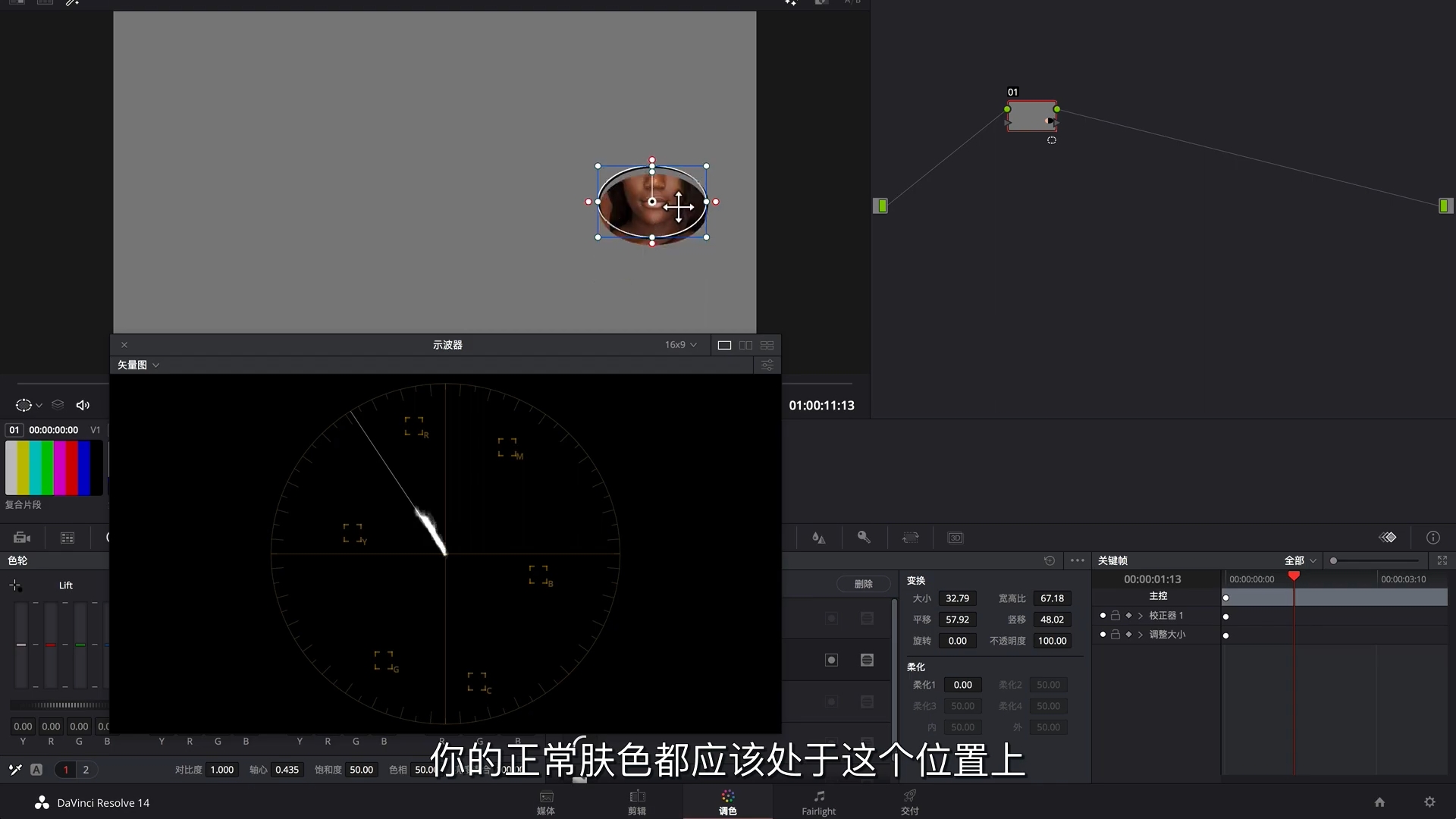The height and width of the screenshot is (819, 1456).
Task: Click the 删除 button in window panel
Action: point(863,584)
